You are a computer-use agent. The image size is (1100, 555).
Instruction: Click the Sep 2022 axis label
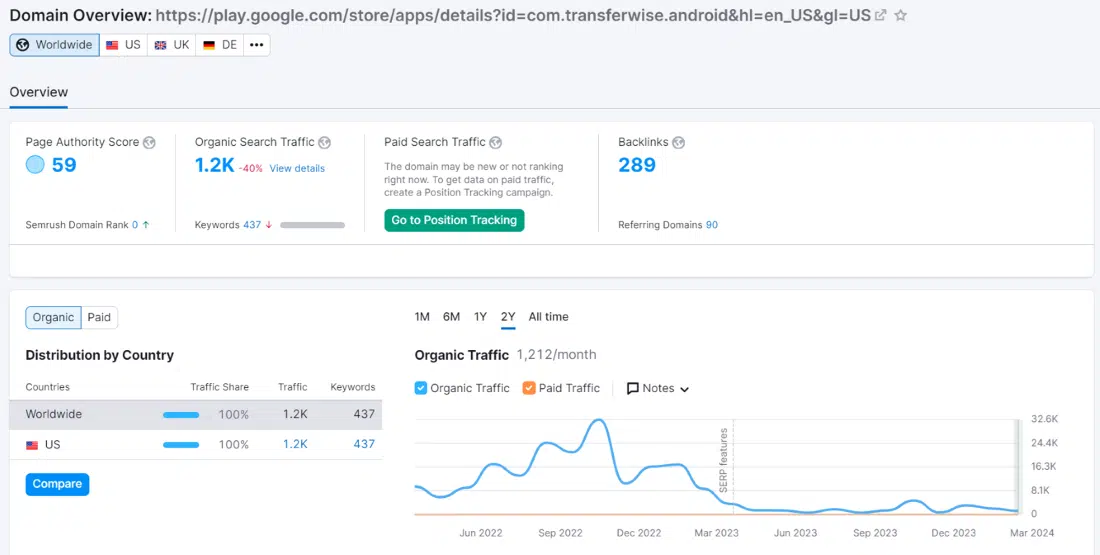(561, 533)
